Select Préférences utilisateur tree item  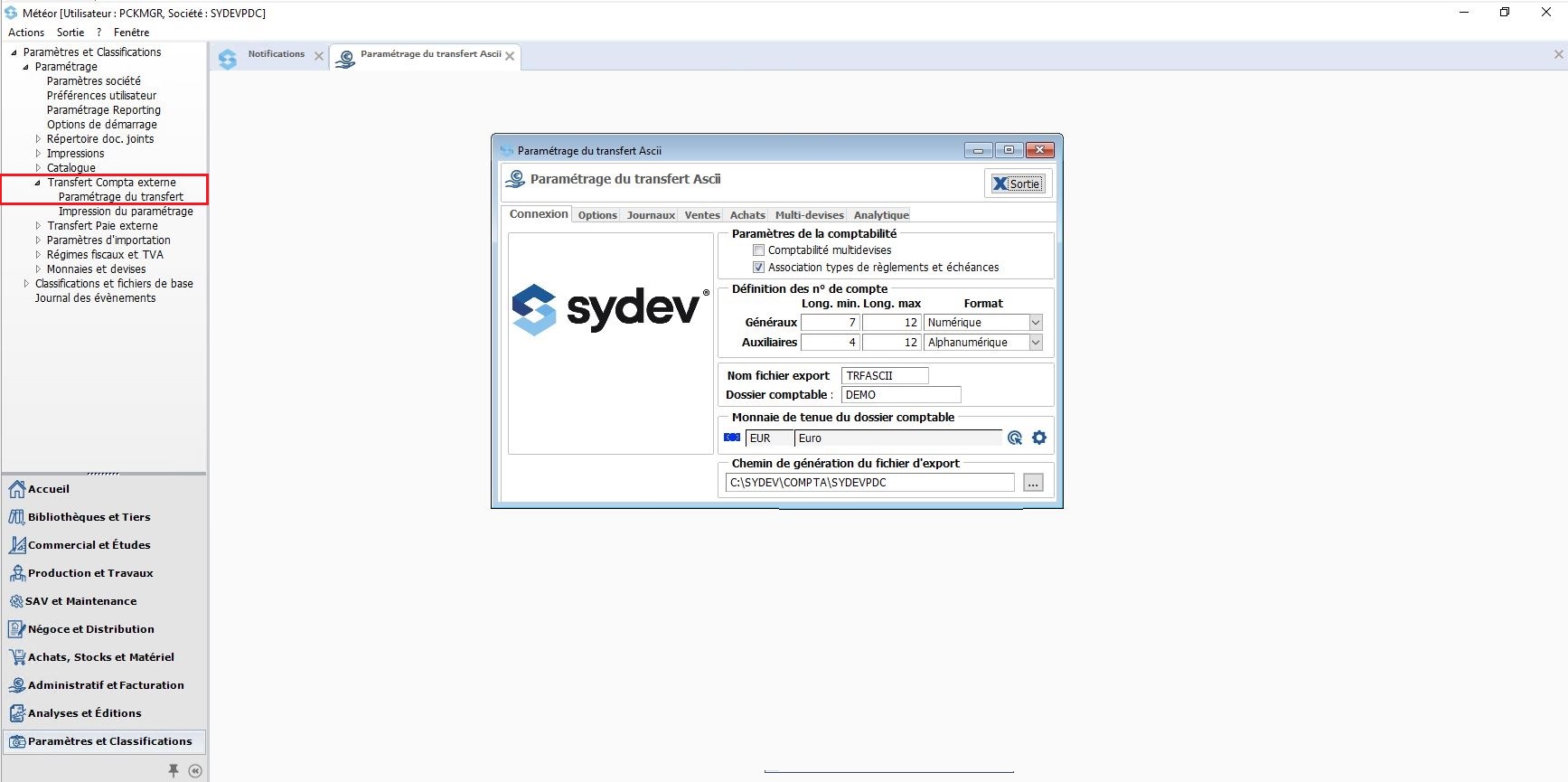pos(101,96)
